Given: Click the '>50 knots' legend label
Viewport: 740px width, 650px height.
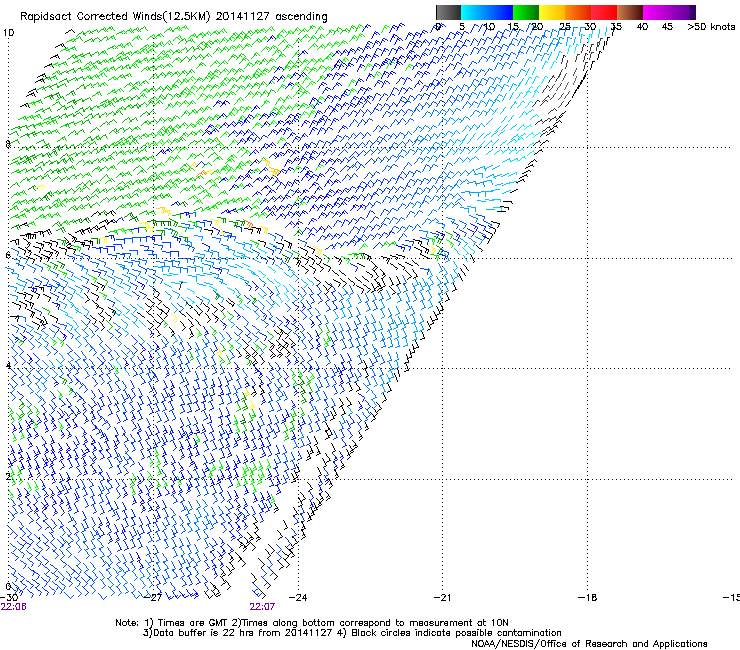Looking at the screenshot, I should (711, 27).
